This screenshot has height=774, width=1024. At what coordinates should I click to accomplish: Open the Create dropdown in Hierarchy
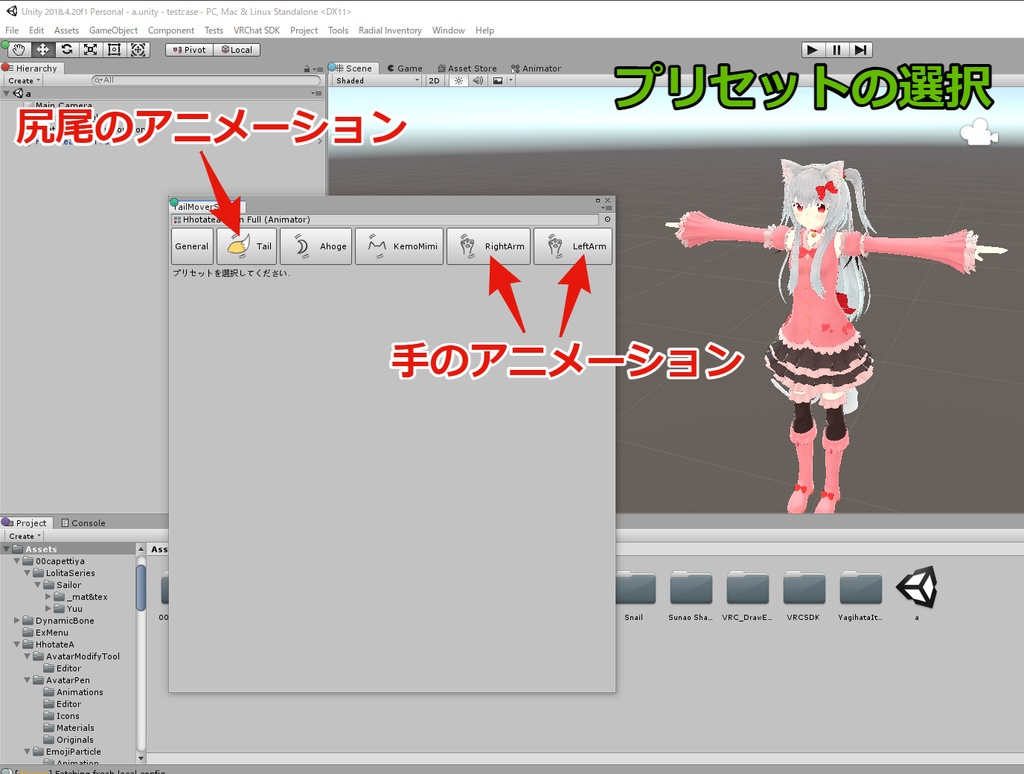pos(25,80)
